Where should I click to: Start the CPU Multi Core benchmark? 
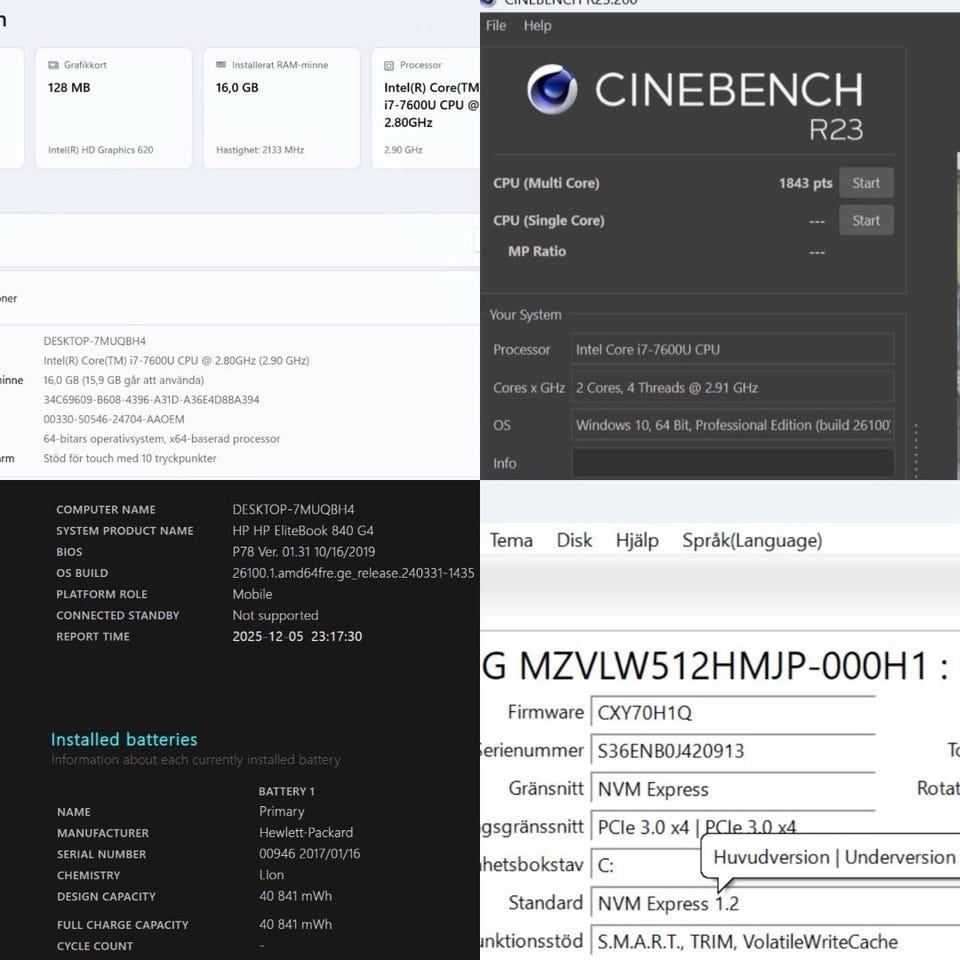[x=865, y=183]
